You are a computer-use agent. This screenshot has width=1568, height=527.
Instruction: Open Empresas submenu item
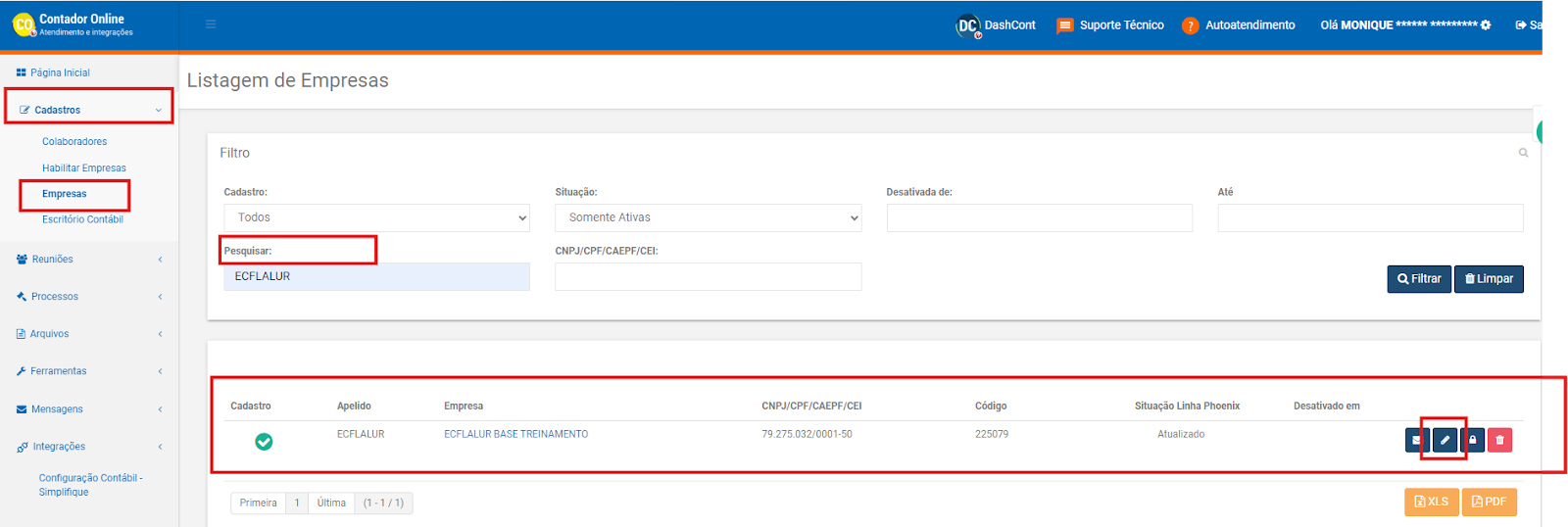pyautogui.click(x=65, y=194)
